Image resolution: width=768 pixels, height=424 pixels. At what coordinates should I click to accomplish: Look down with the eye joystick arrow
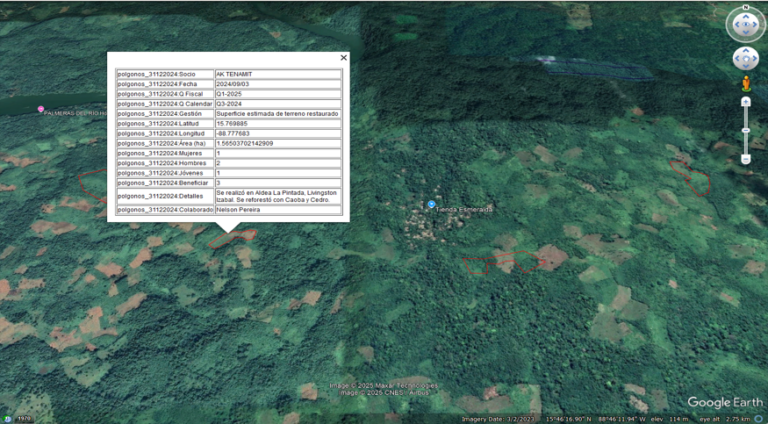(x=745, y=33)
